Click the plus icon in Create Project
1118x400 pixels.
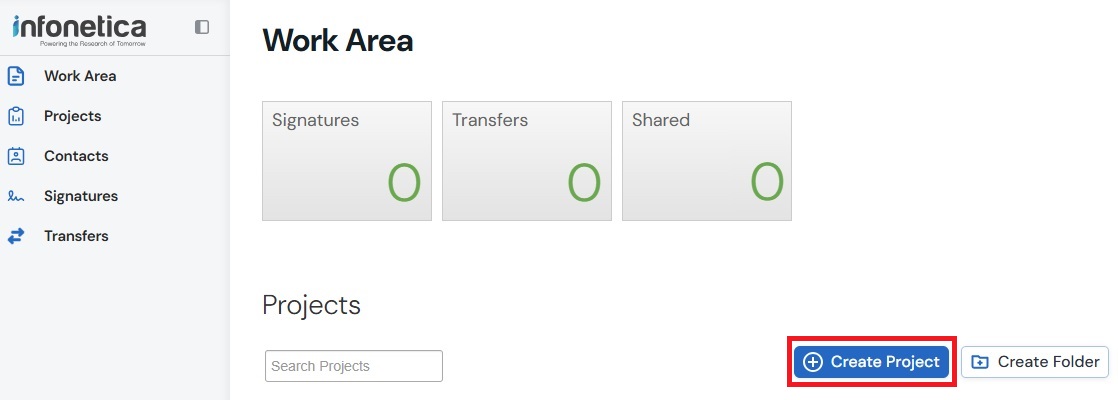(x=813, y=362)
